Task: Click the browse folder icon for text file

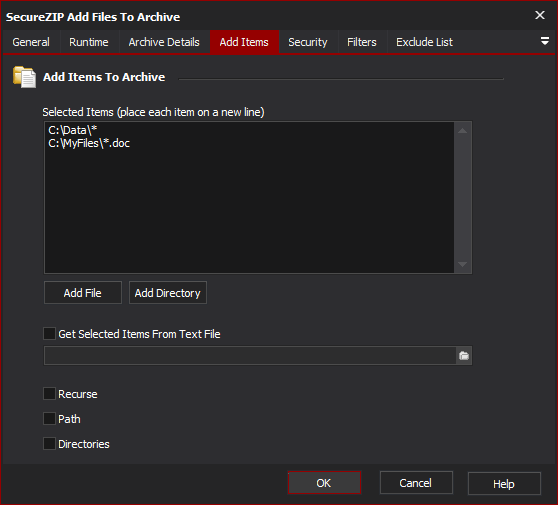Action: (464, 356)
